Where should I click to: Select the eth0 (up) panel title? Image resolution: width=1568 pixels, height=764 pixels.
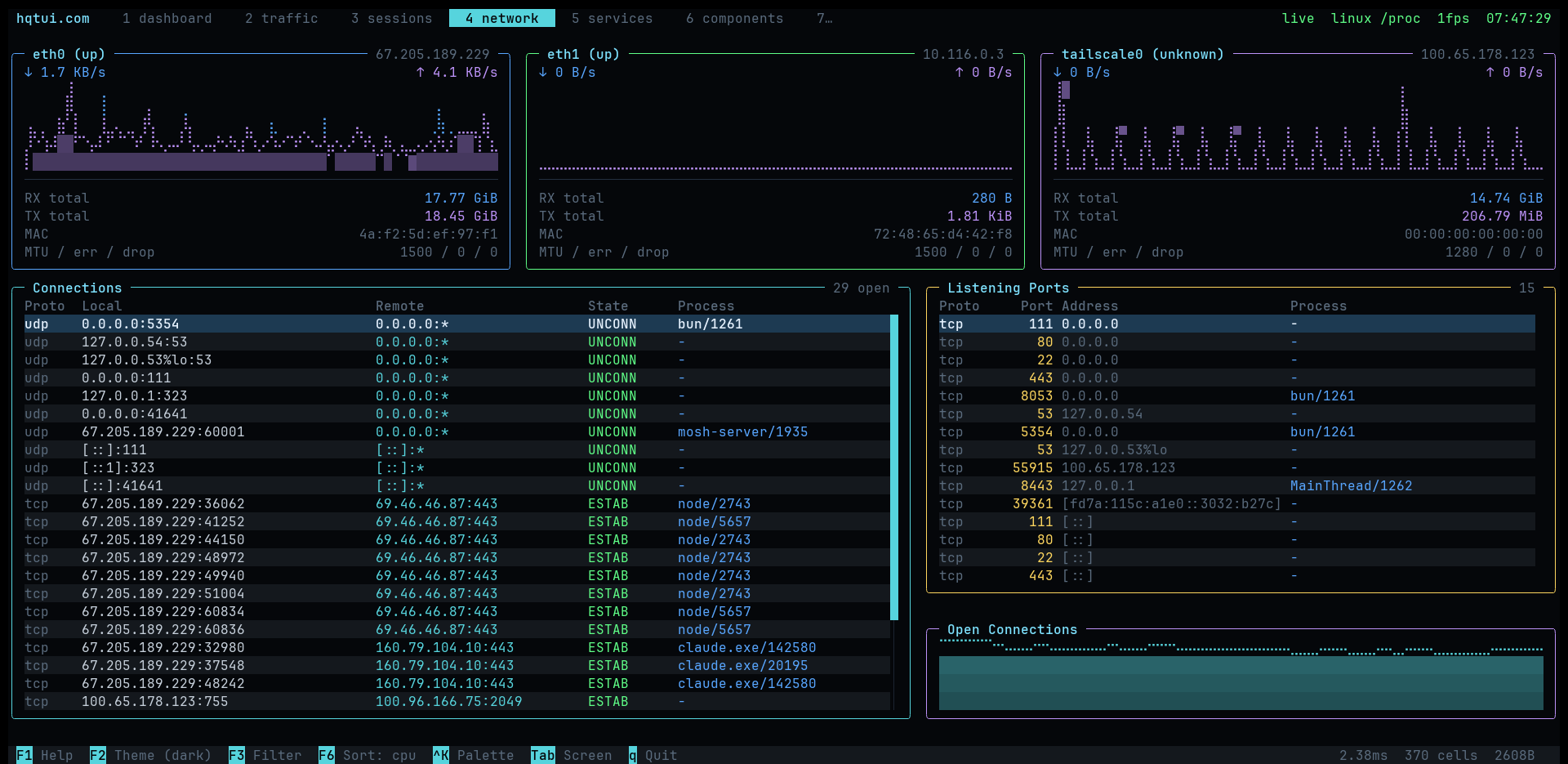[x=69, y=54]
